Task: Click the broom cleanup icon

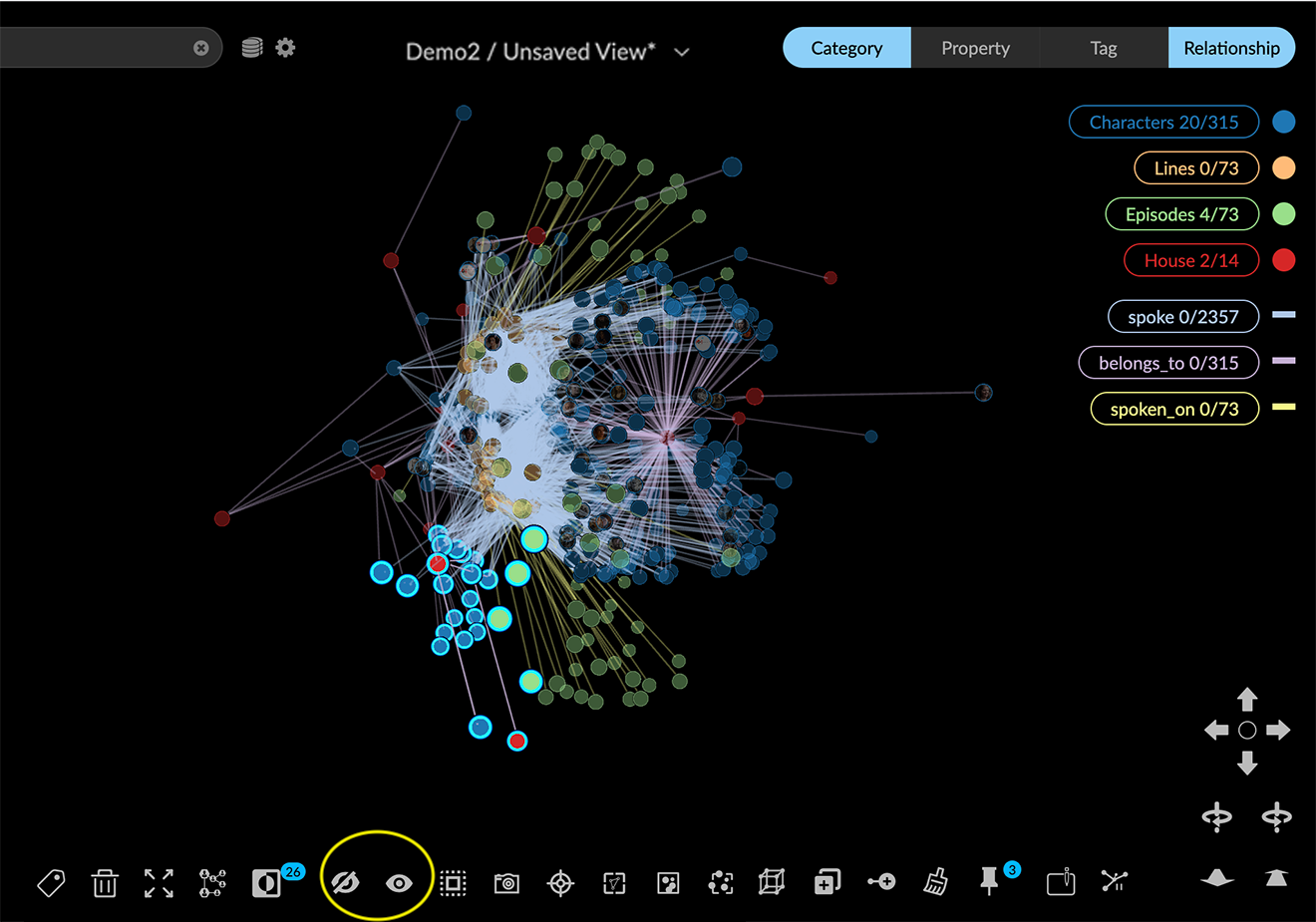Action: pyautogui.click(x=935, y=882)
